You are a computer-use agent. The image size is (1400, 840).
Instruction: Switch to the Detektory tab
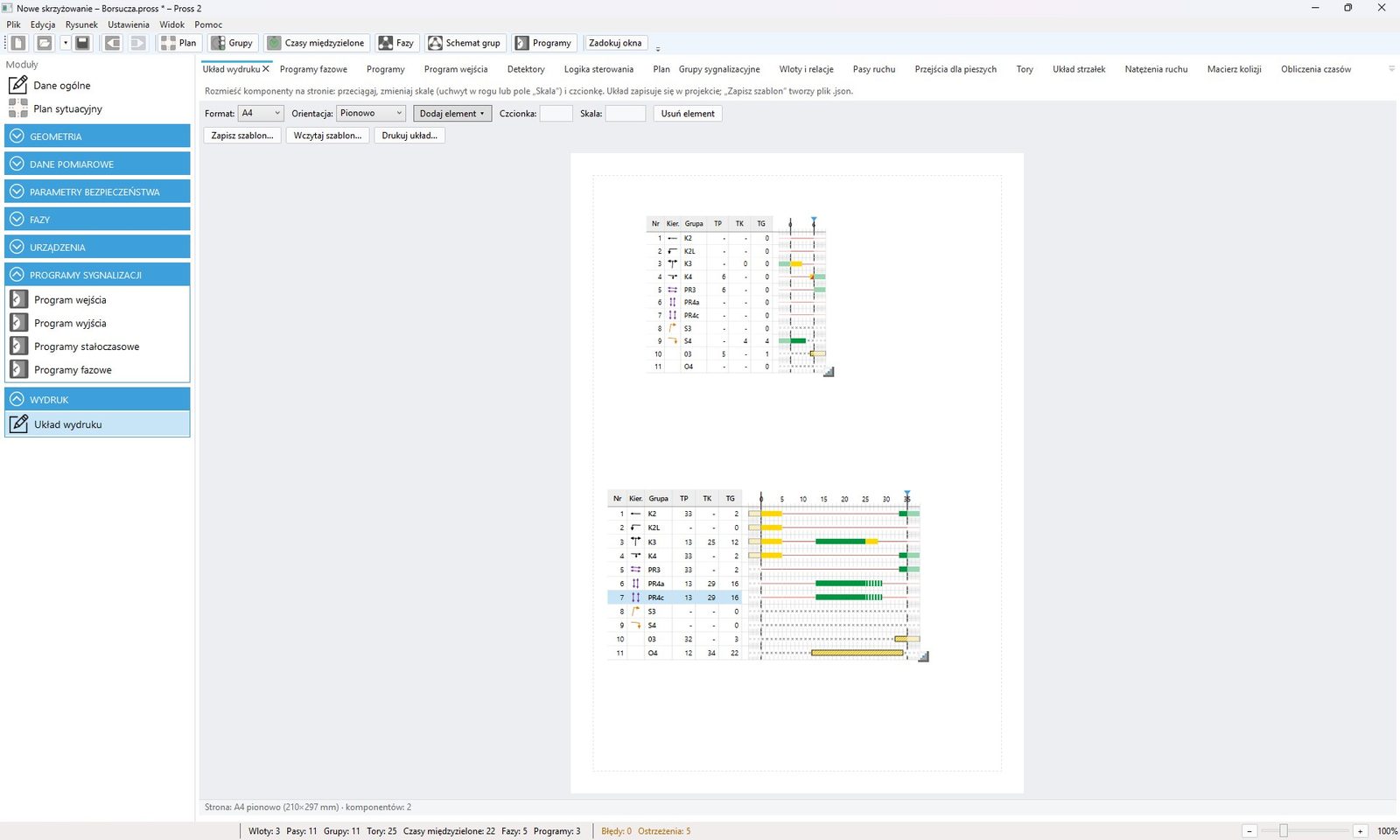coord(526,69)
